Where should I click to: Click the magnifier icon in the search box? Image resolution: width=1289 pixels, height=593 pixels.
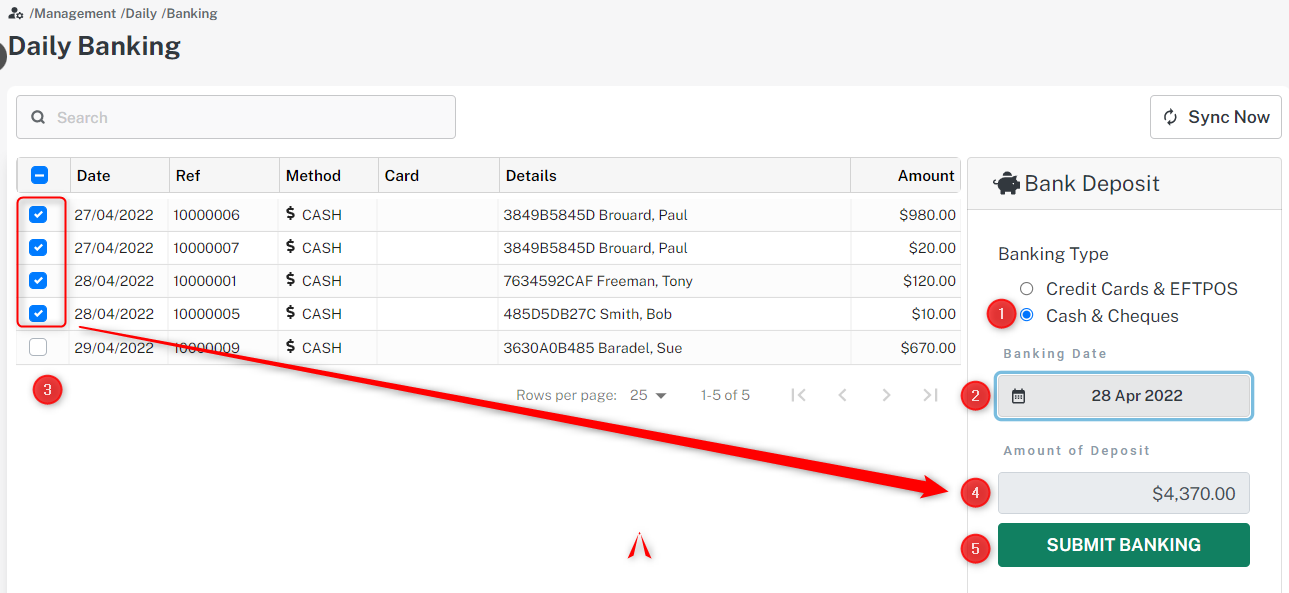coord(38,117)
